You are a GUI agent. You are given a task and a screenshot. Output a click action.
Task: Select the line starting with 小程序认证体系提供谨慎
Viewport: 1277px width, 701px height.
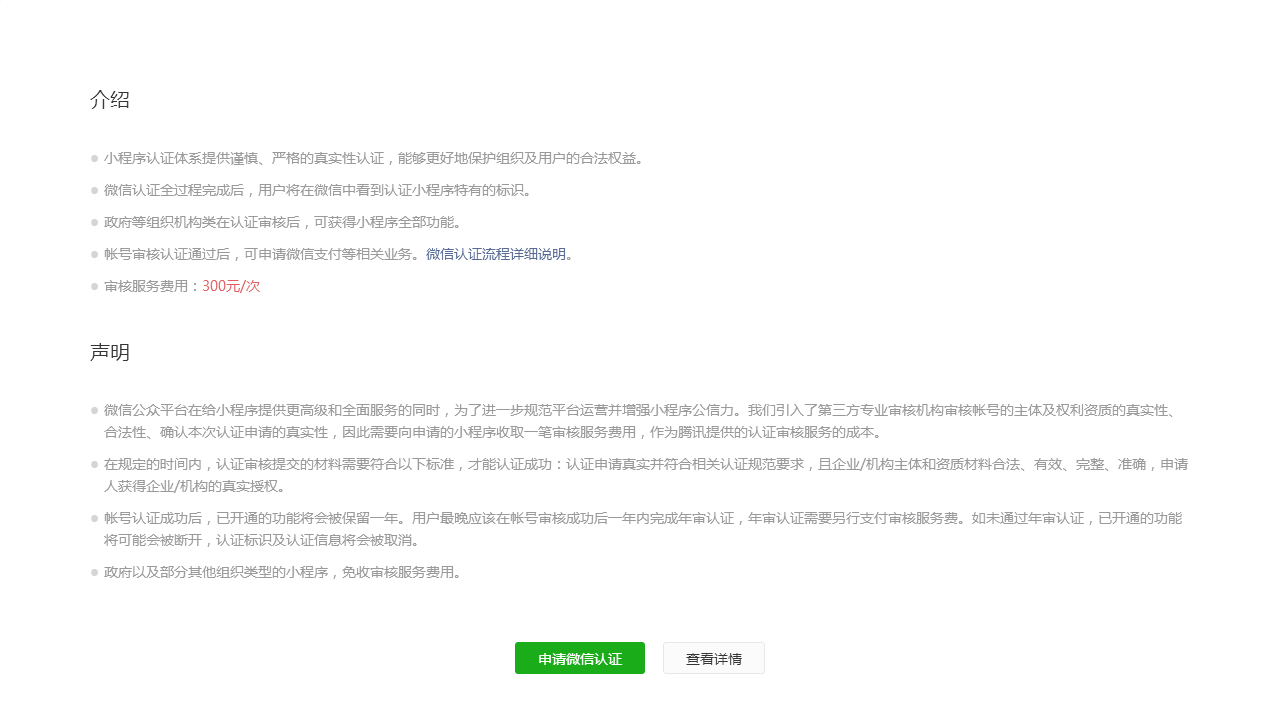tap(373, 158)
